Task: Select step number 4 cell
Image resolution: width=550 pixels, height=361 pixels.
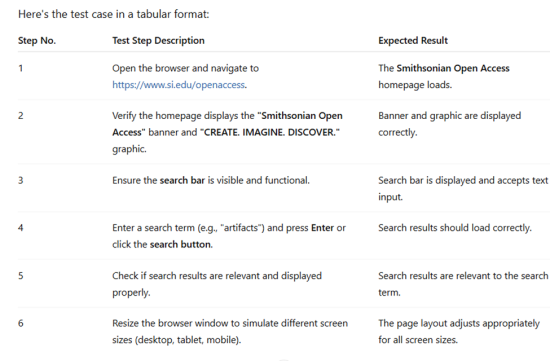Action: click(21, 228)
